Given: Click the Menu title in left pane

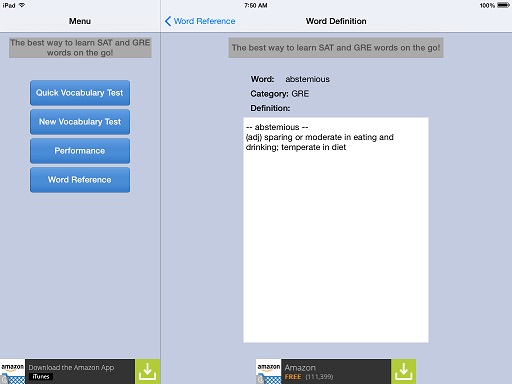Looking at the screenshot, I should tap(80, 21).
